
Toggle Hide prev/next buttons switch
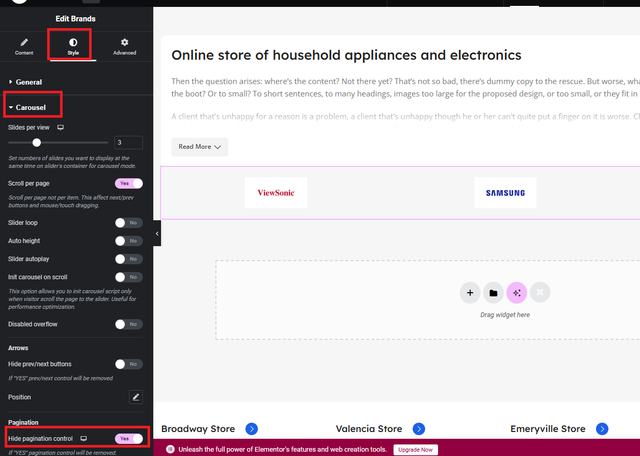pos(129,364)
